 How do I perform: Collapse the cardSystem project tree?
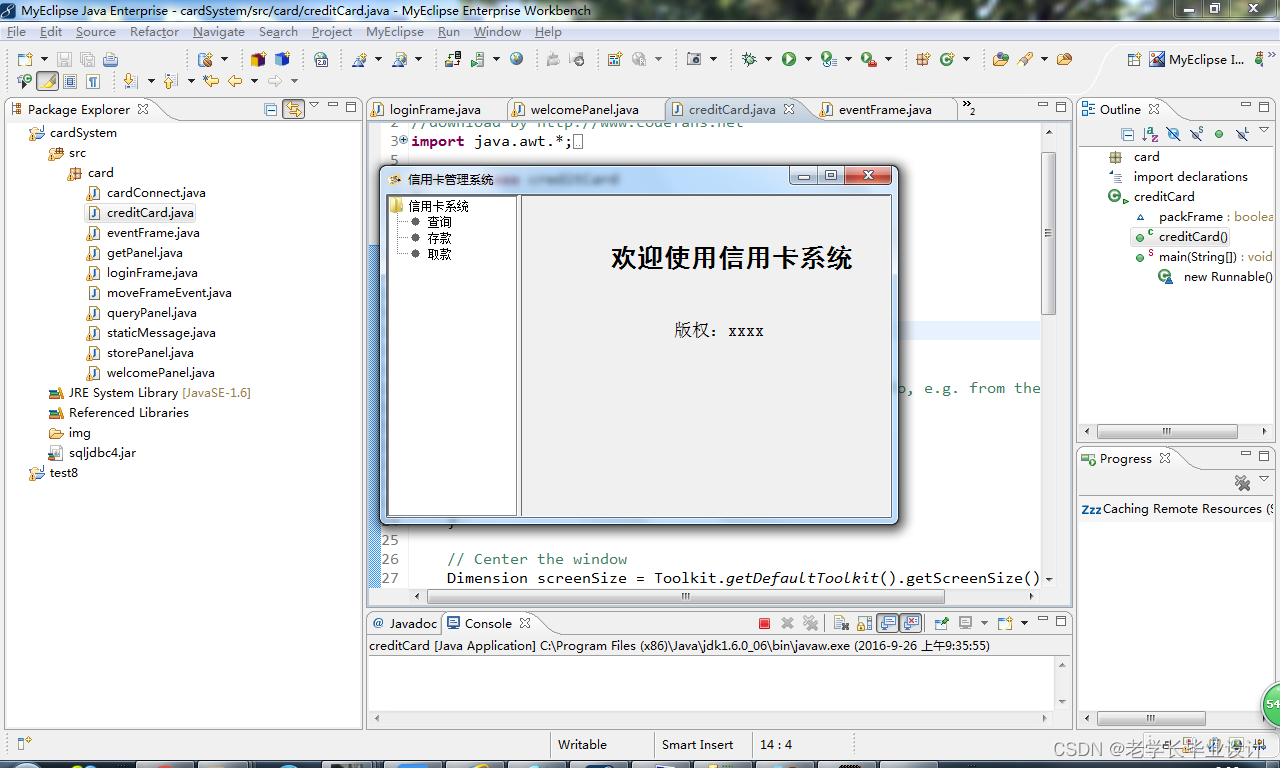(x=22, y=132)
